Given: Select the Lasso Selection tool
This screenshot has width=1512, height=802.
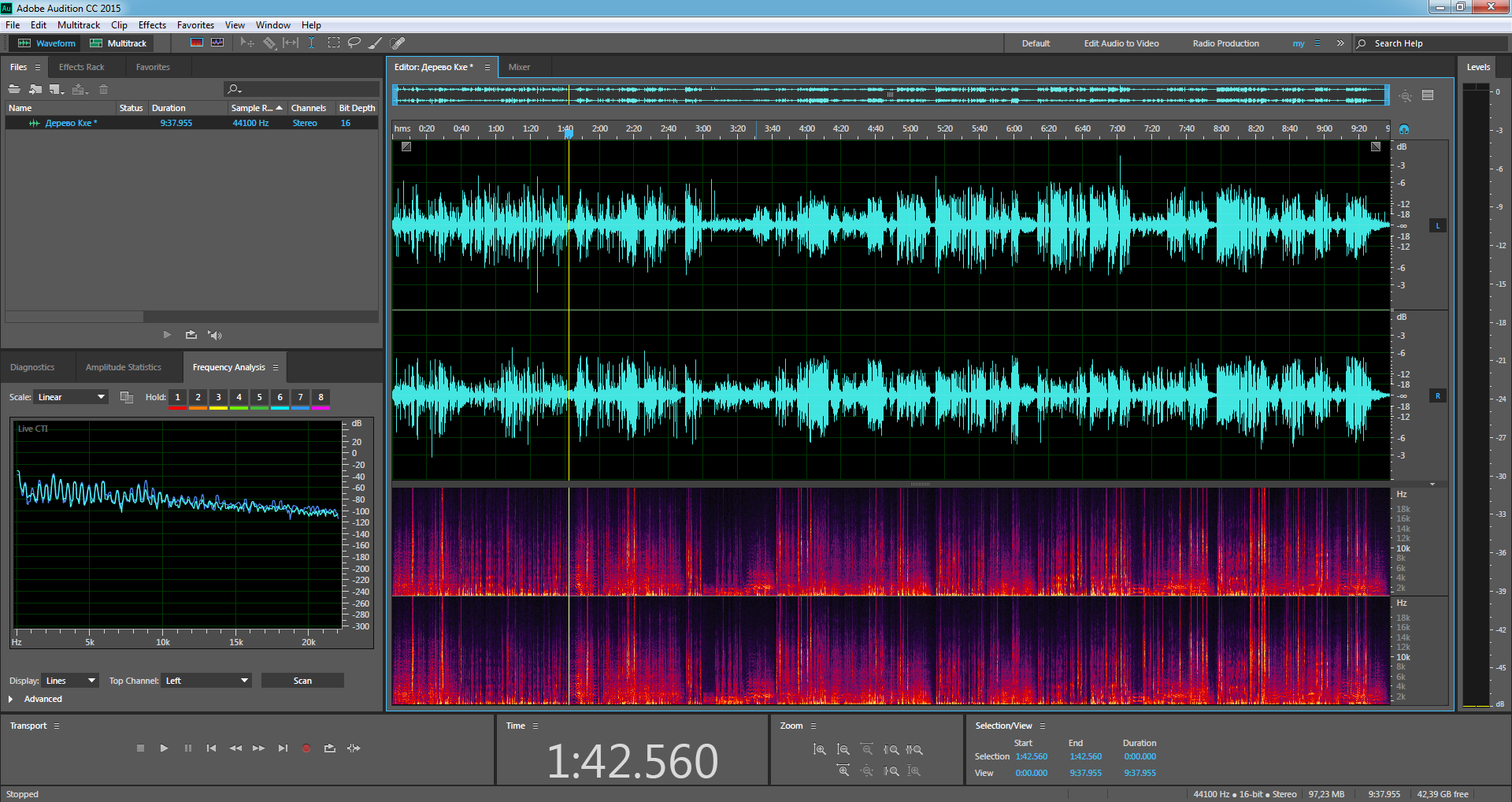Looking at the screenshot, I should [x=354, y=43].
